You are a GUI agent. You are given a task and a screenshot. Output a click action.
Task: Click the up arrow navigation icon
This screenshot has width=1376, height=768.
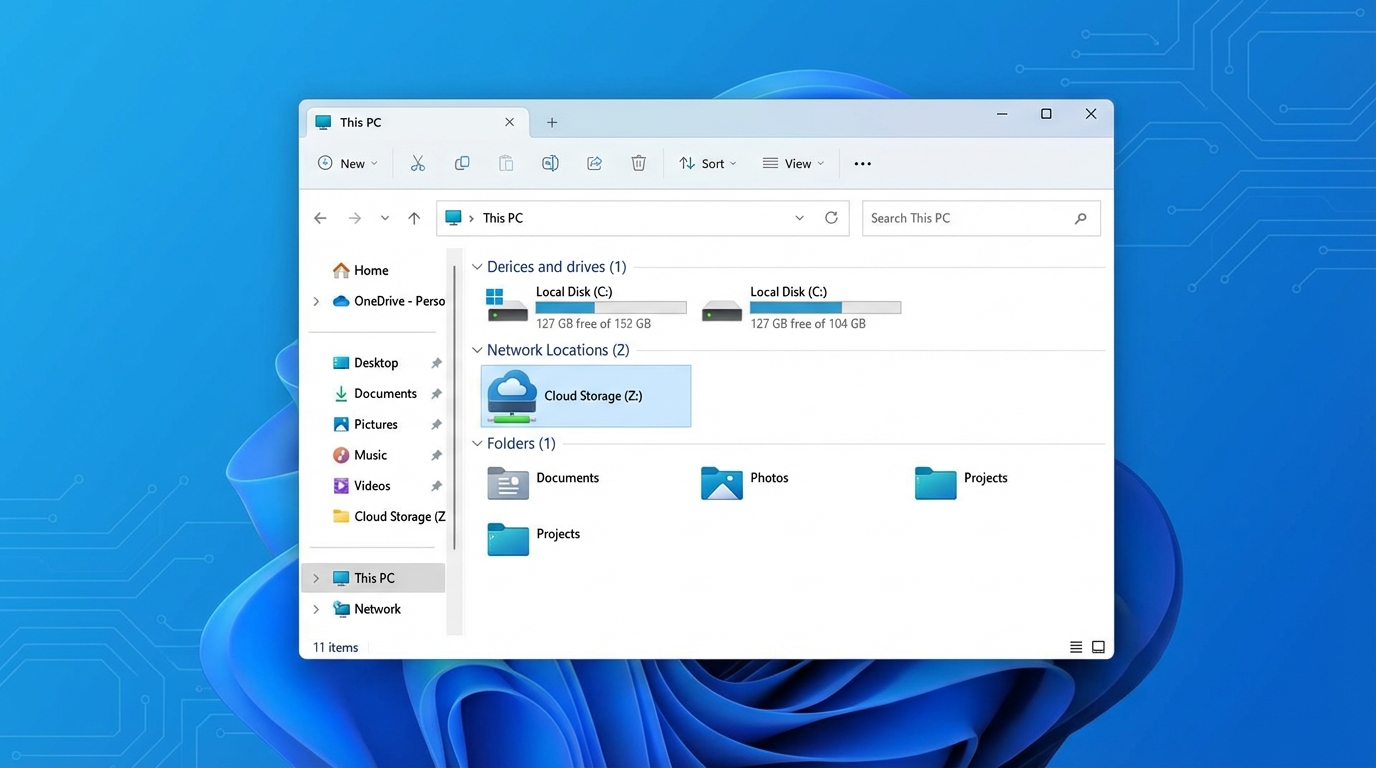tap(414, 217)
